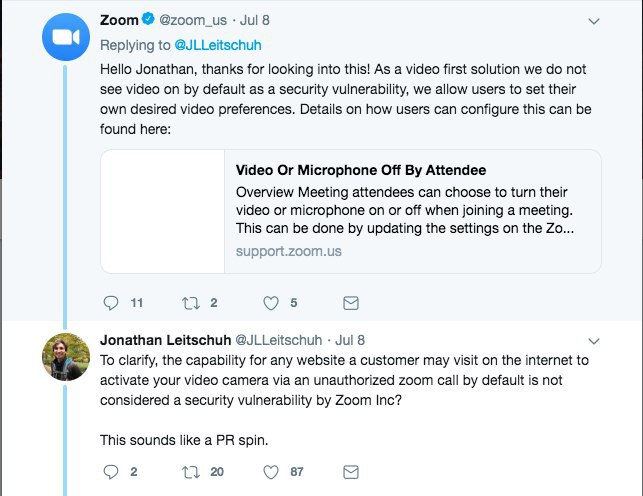This screenshot has width=643, height=496.
Task: Retweet Jonathan's PR spin tweet
Action: coord(191,472)
